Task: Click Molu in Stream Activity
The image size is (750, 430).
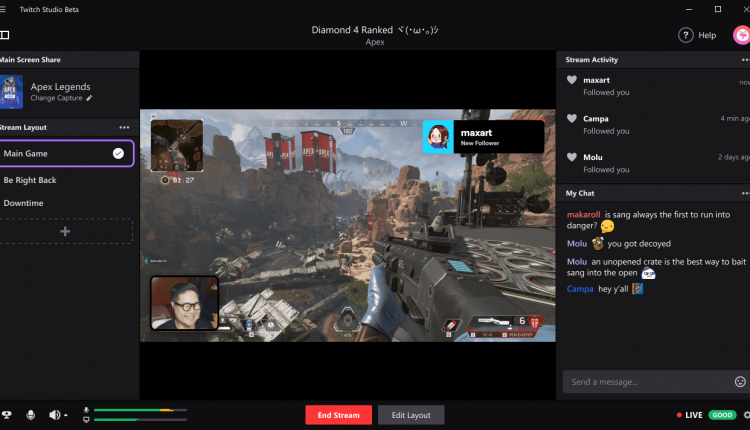Action: click(593, 157)
